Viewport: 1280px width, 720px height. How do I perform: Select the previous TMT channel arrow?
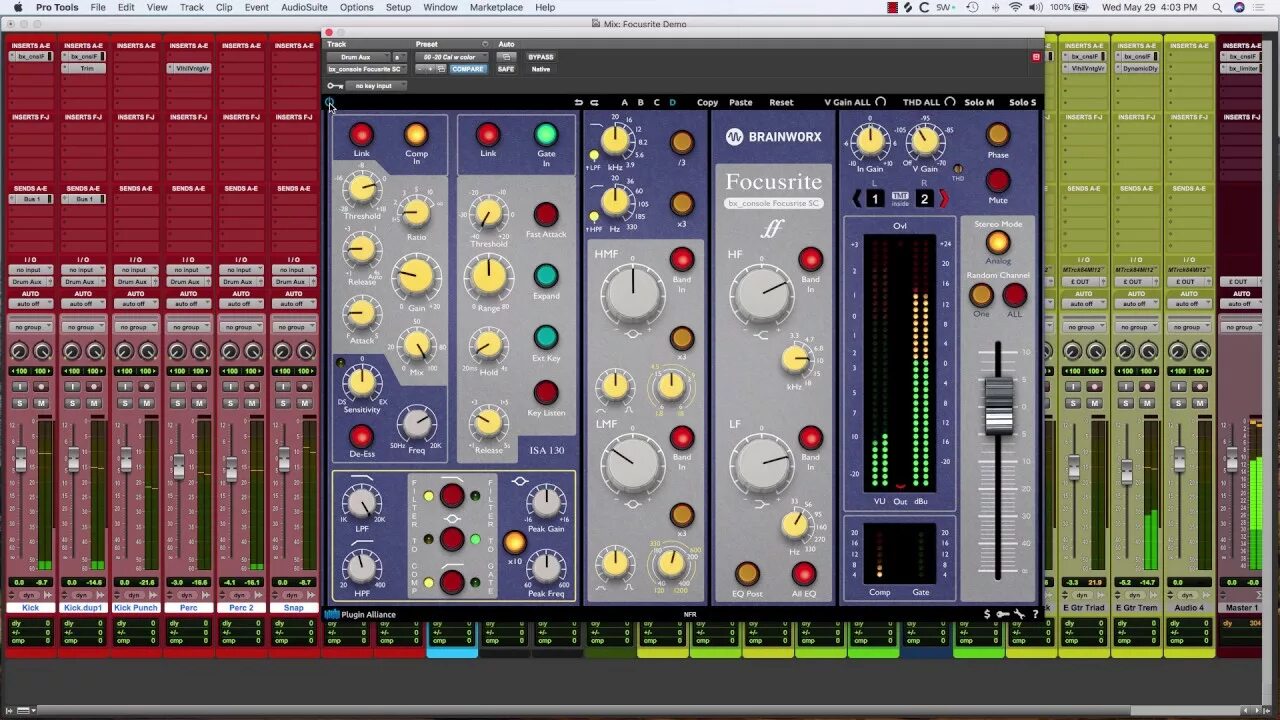[x=856, y=199]
